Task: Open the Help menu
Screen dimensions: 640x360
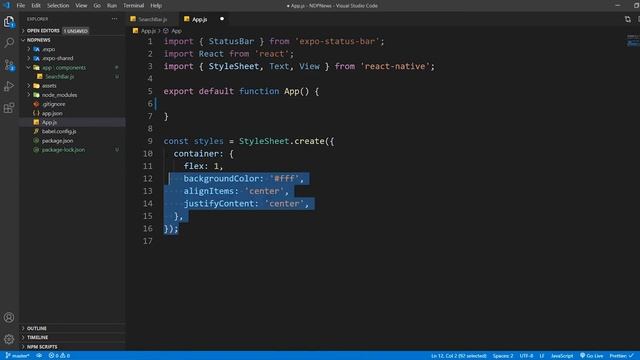Action: [x=156, y=6]
